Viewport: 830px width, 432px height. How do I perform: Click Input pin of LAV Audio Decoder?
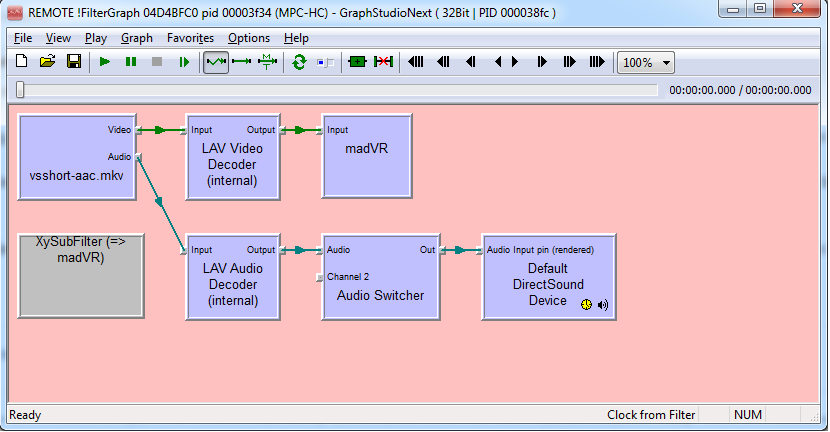coord(183,250)
